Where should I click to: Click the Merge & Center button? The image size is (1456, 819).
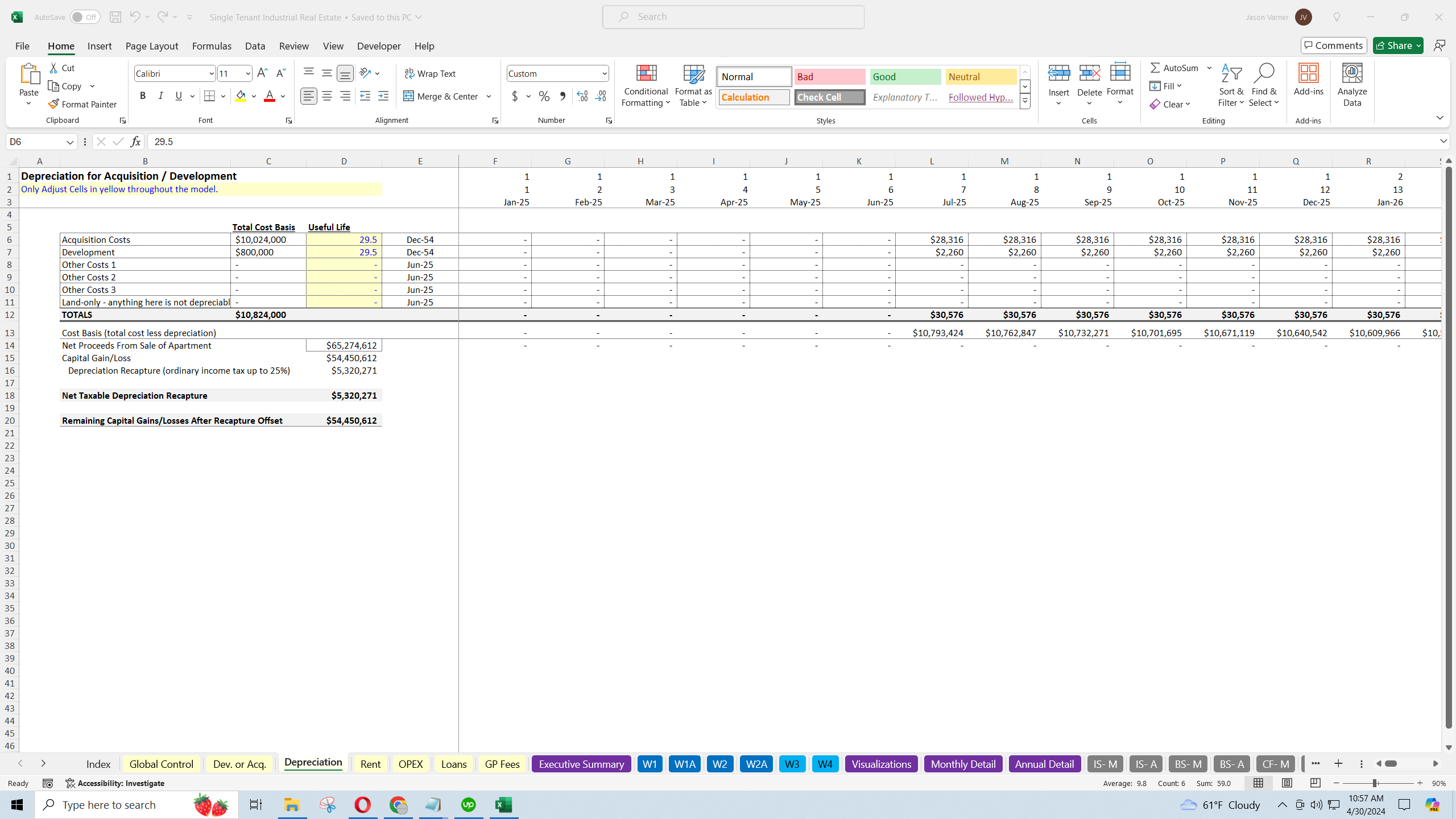click(443, 96)
